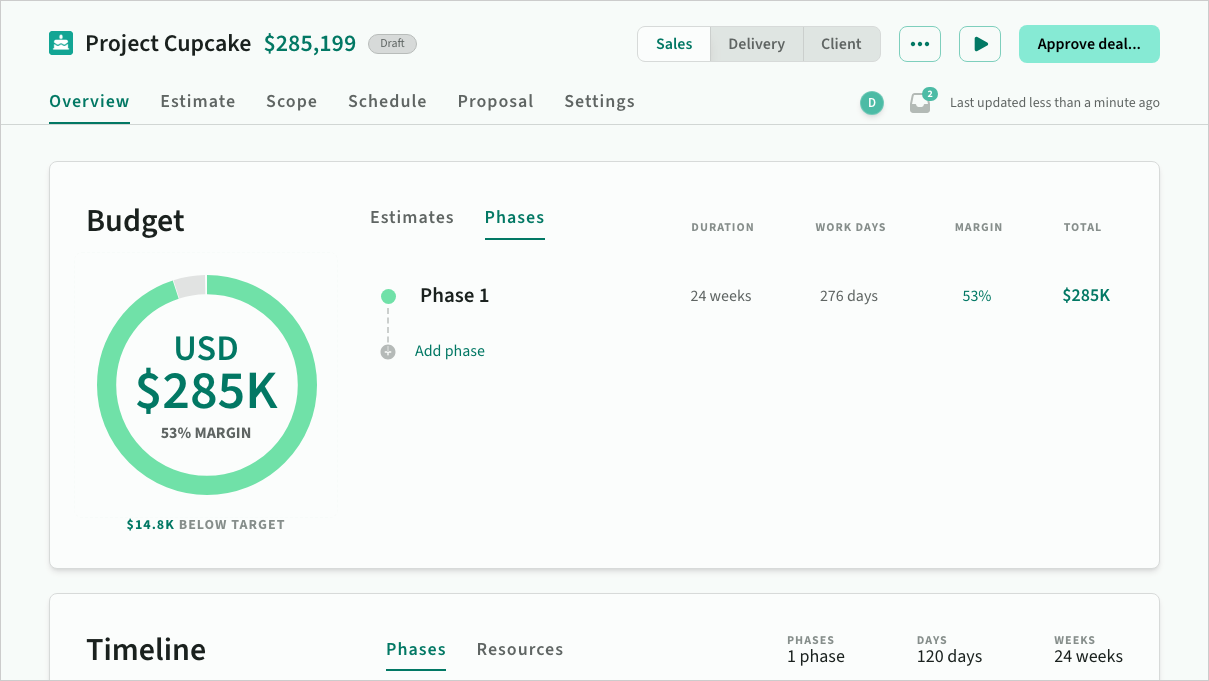This screenshot has height=681, width=1209.
Task: Switch to the Sales view
Action: [674, 44]
